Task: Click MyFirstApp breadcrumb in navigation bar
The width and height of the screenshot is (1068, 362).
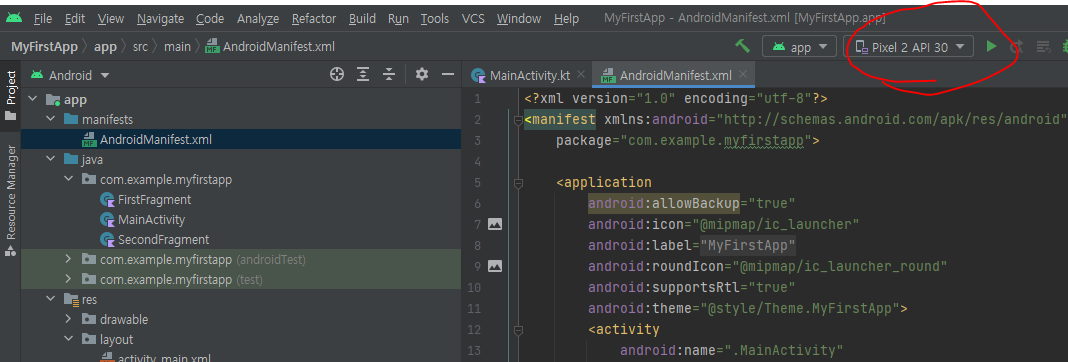Action: pos(44,47)
